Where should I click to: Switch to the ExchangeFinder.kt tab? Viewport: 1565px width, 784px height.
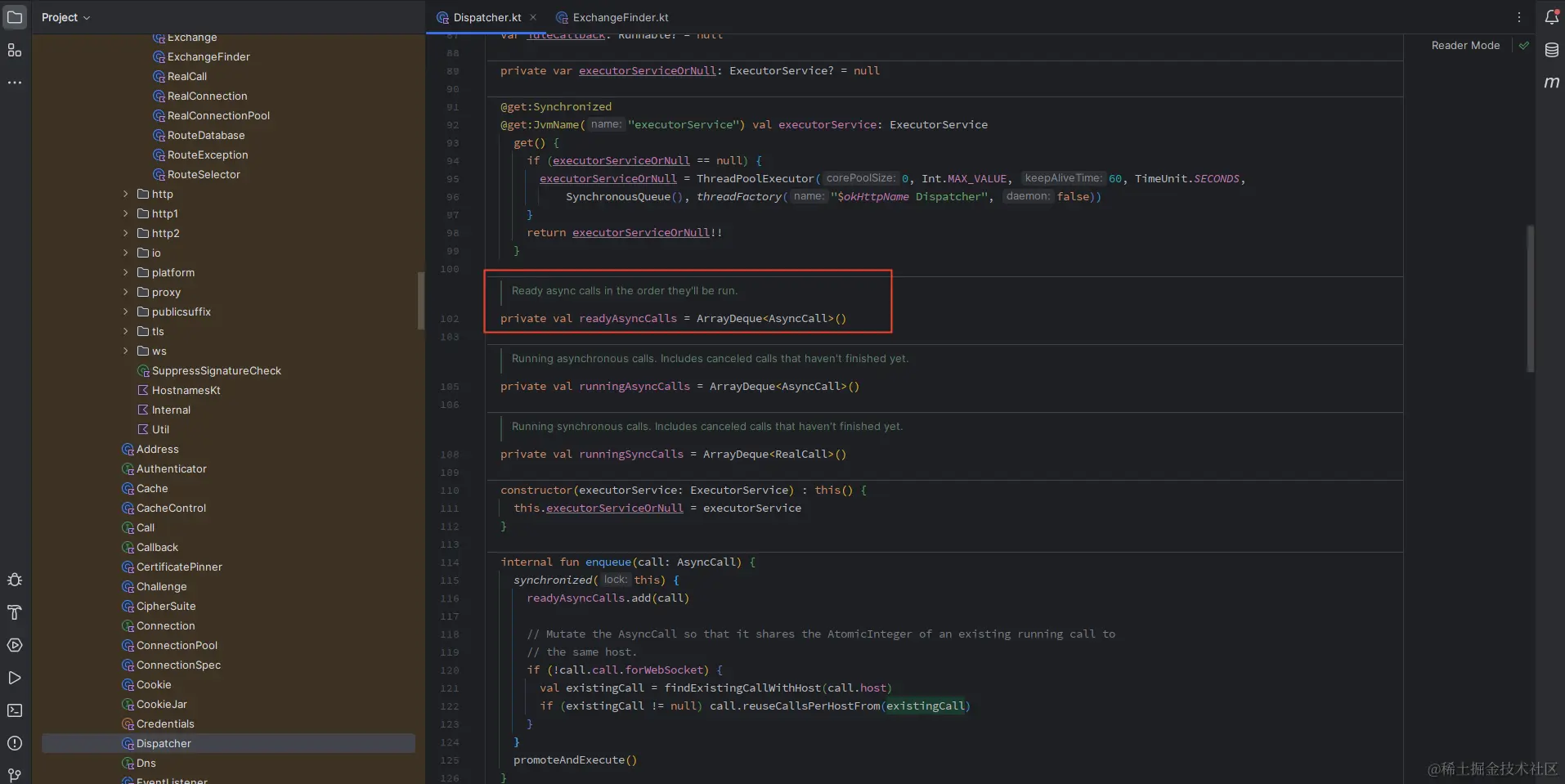coord(612,17)
